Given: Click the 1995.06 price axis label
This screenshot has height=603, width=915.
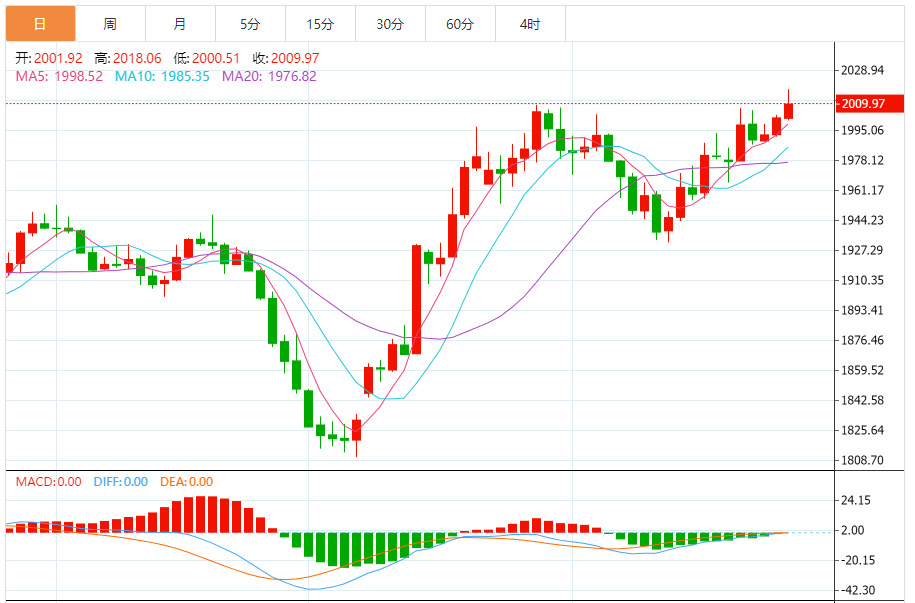Looking at the screenshot, I should point(862,130).
